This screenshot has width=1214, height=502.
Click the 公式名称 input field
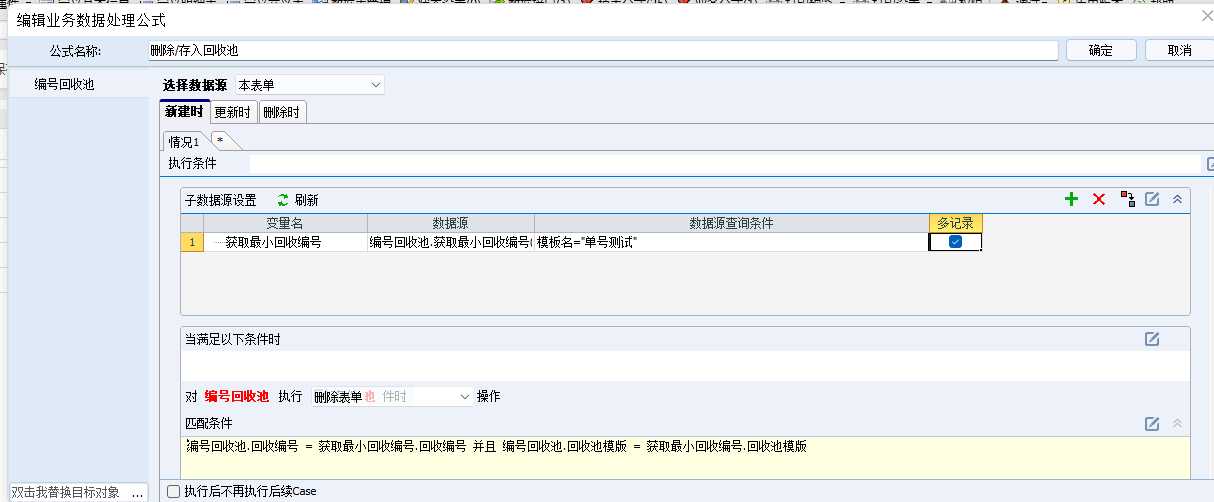[603, 50]
